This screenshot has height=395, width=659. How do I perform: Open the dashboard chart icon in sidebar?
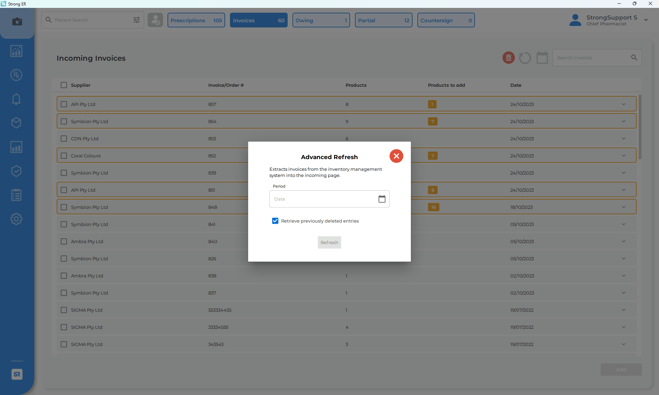tap(16, 51)
